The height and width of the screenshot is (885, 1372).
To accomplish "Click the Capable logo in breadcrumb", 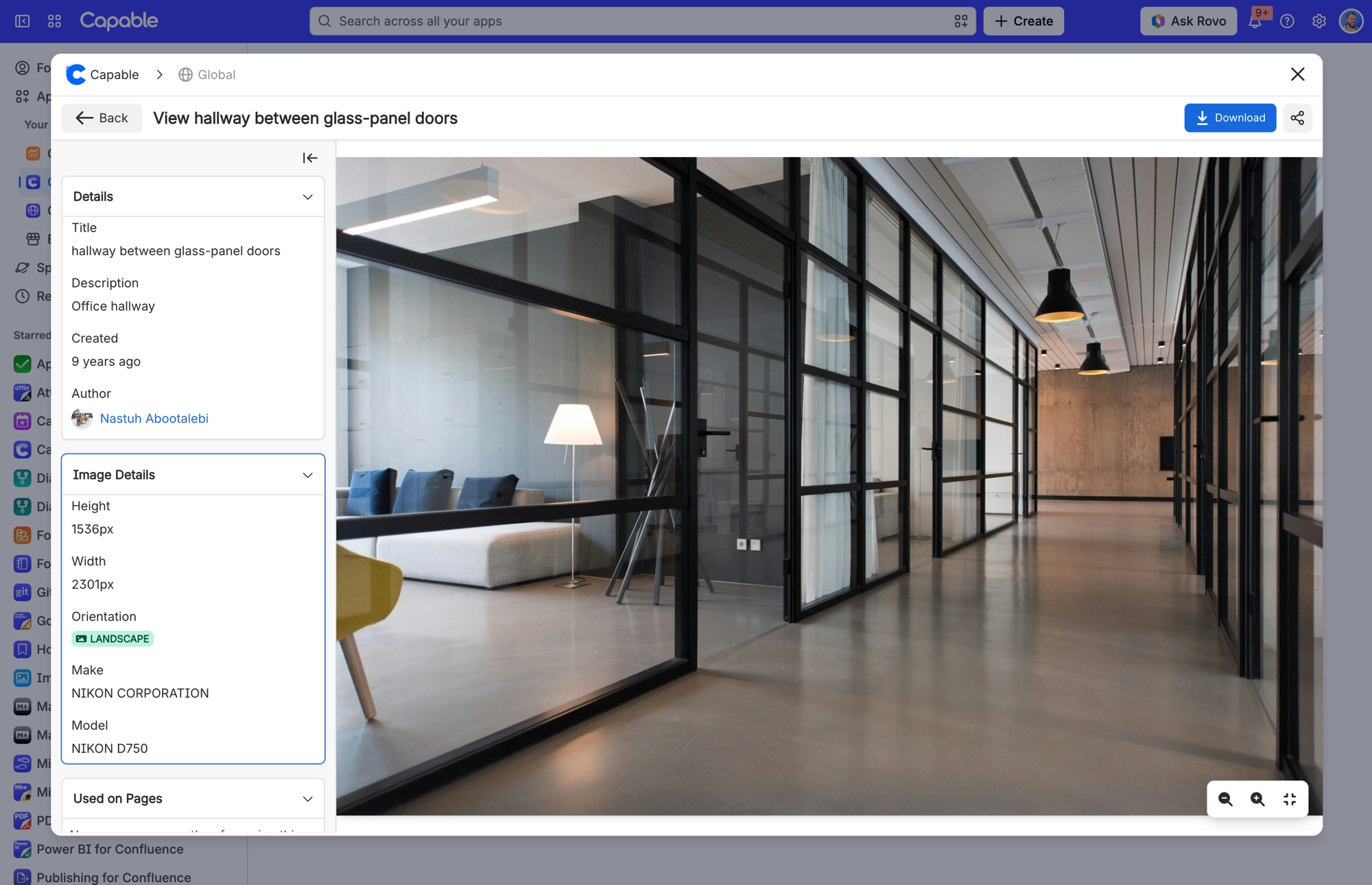I will pyautogui.click(x=75, y=74).
